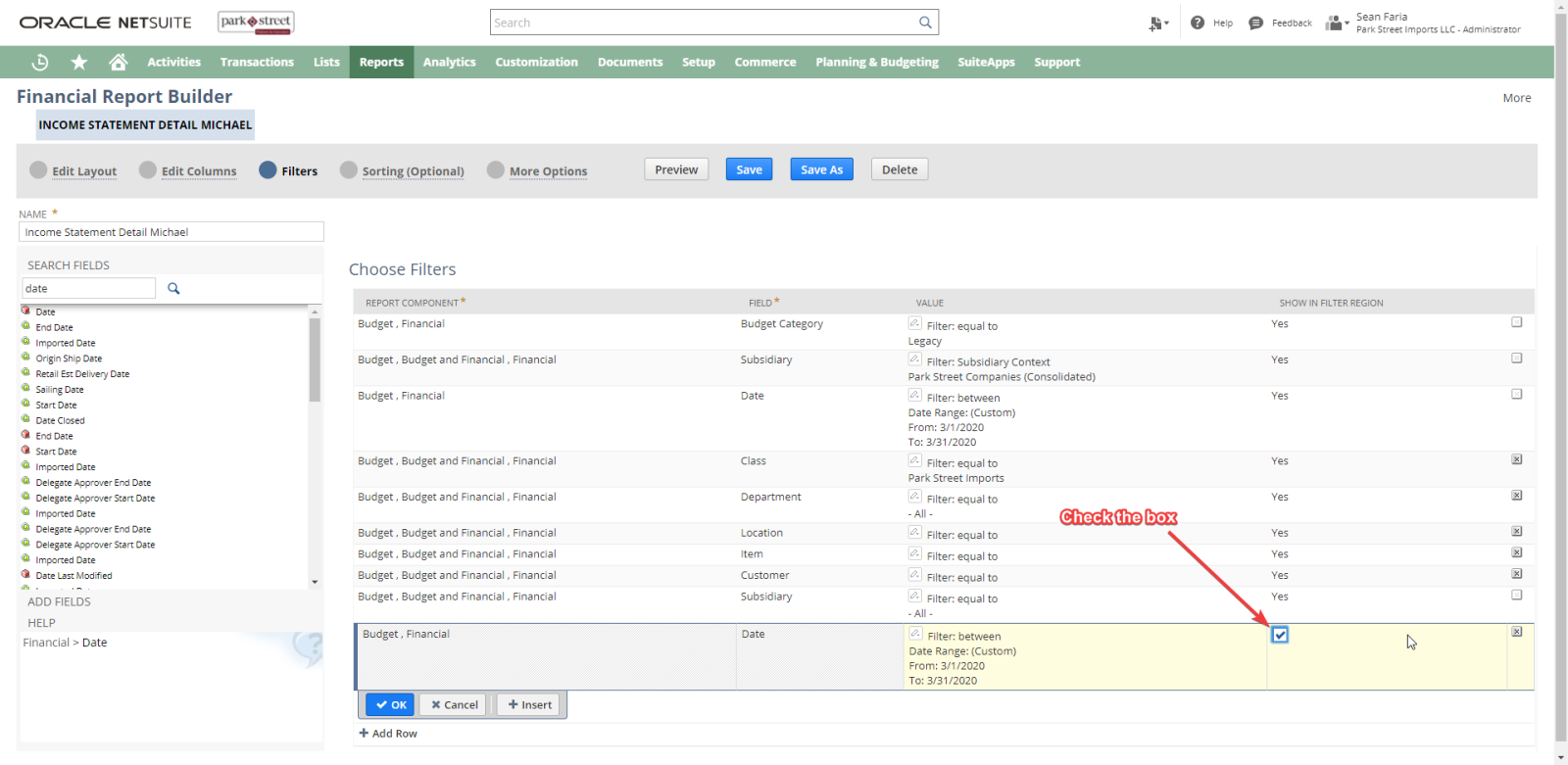
Task: Select the Date Last Modified field icon
Action: [26, 574]
